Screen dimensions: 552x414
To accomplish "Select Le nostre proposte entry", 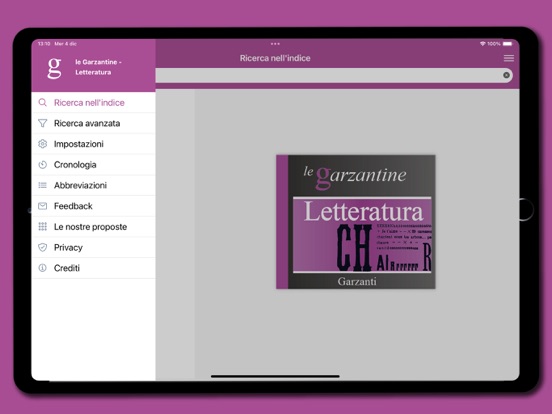I will [94, 227].
